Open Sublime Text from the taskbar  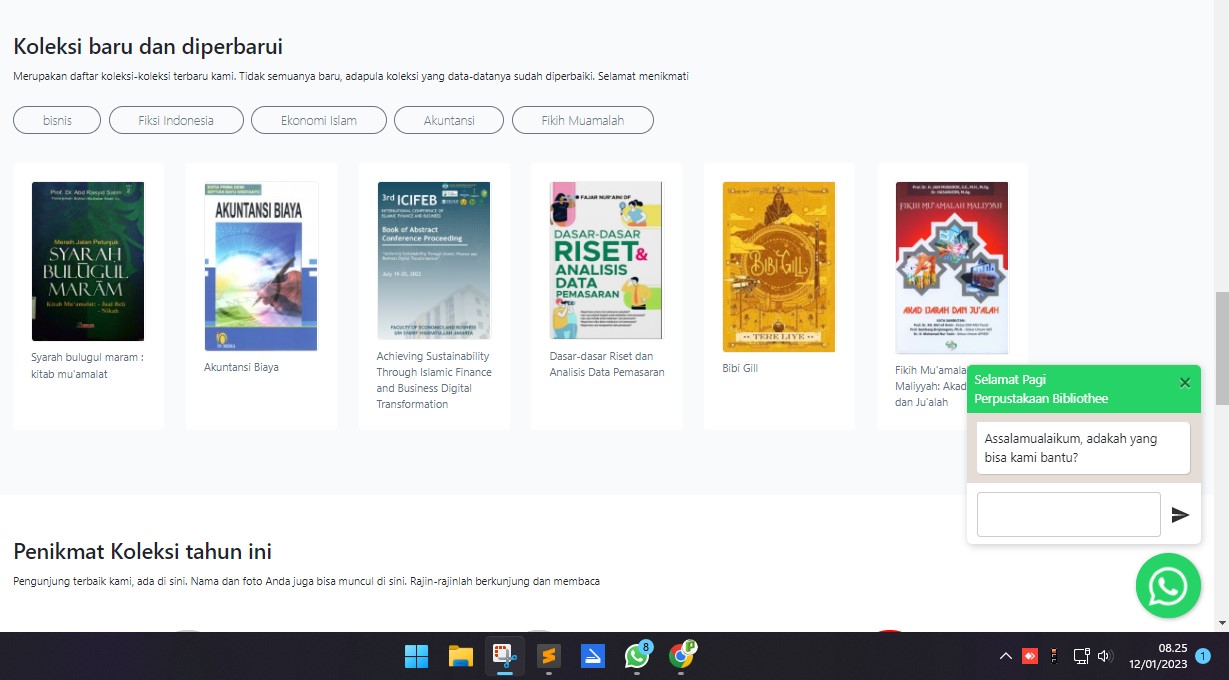point(548,656)
